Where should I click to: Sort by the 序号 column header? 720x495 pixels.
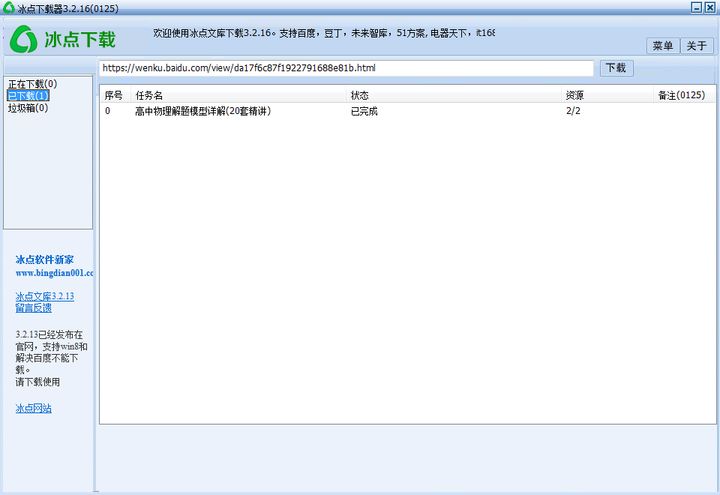coord(113,95)
